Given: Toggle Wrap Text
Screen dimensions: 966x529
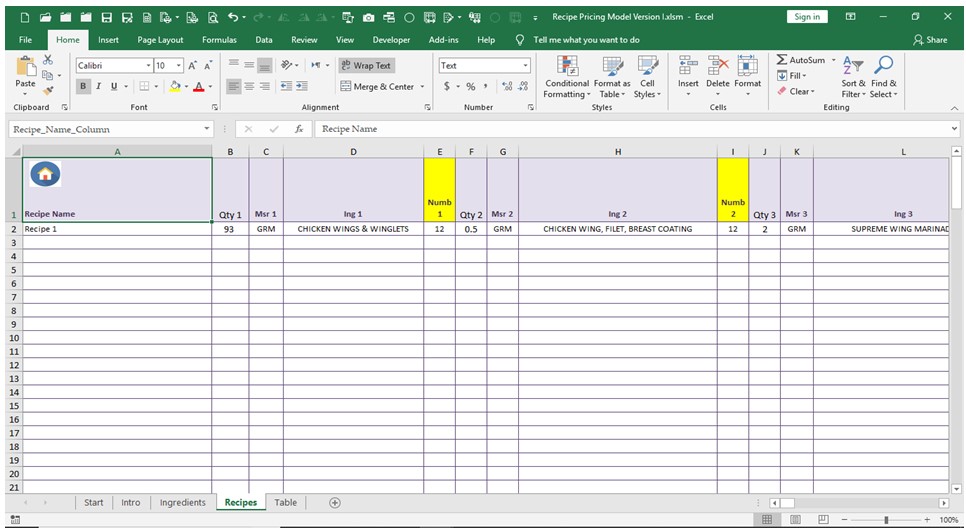Looking at the screenshot, I should click(366, 65).
